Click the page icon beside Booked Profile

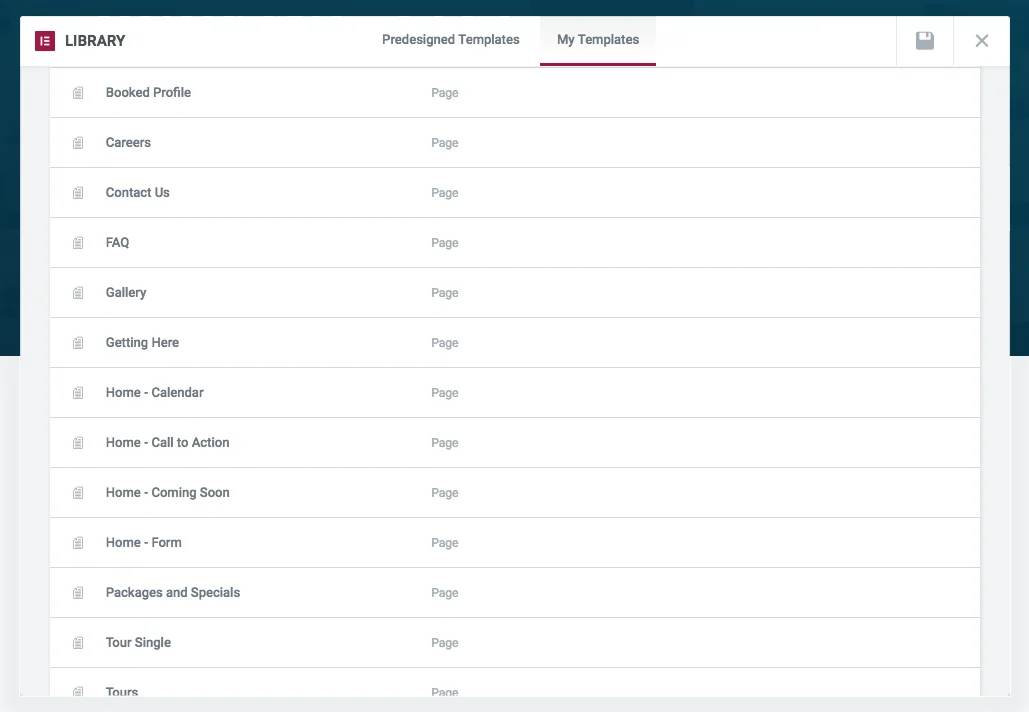pos(78,92)
